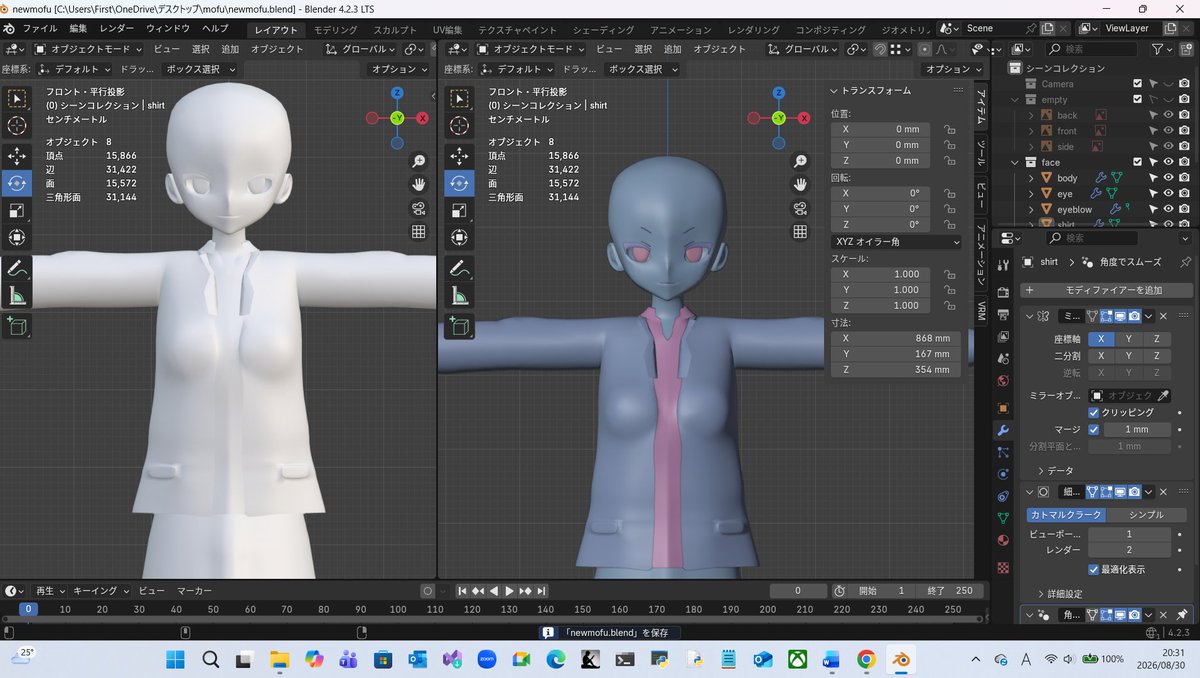Select the Move tool in left viewport

(17, 156)
